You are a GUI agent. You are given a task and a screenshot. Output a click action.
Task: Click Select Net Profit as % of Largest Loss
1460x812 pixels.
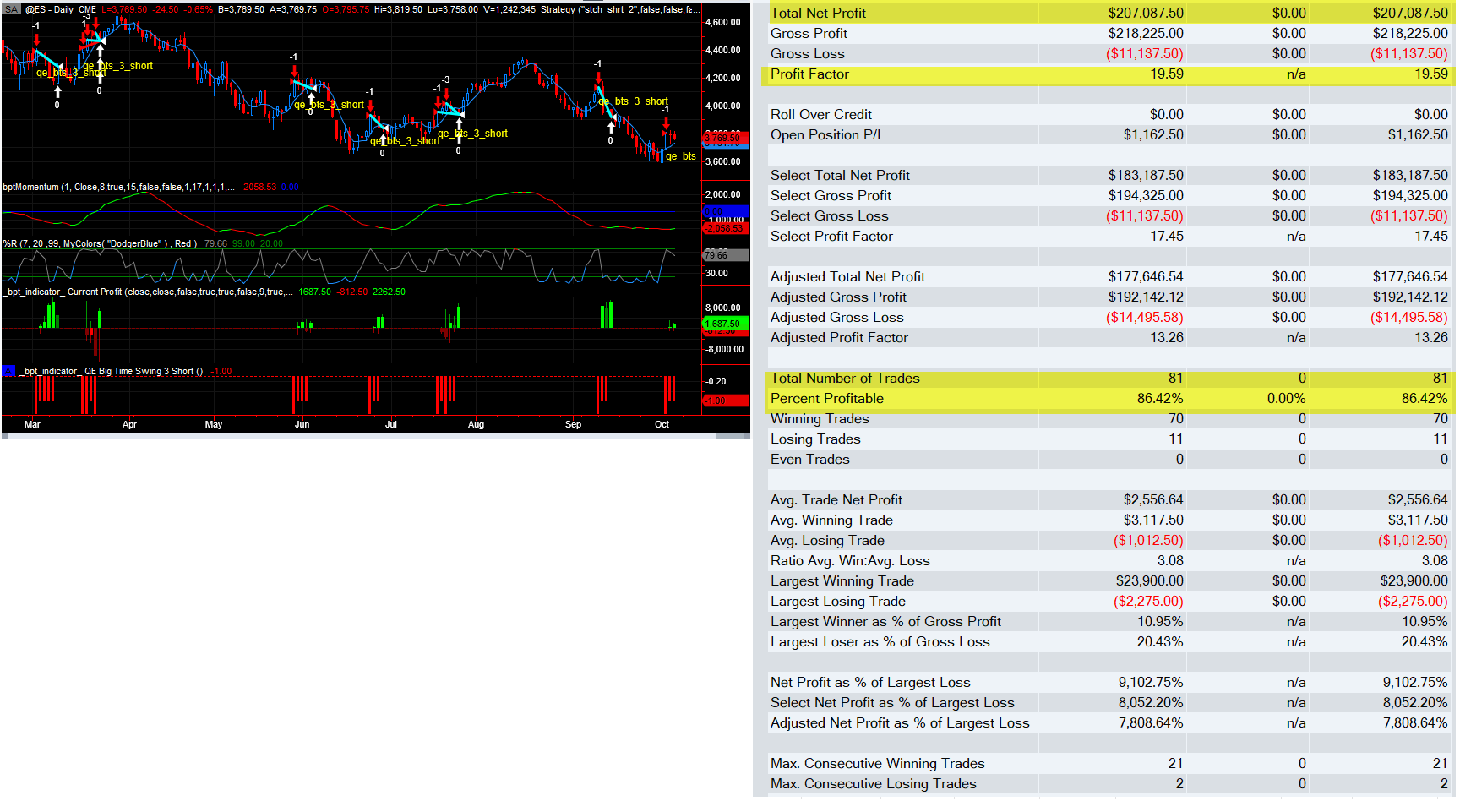click(892, 702)
